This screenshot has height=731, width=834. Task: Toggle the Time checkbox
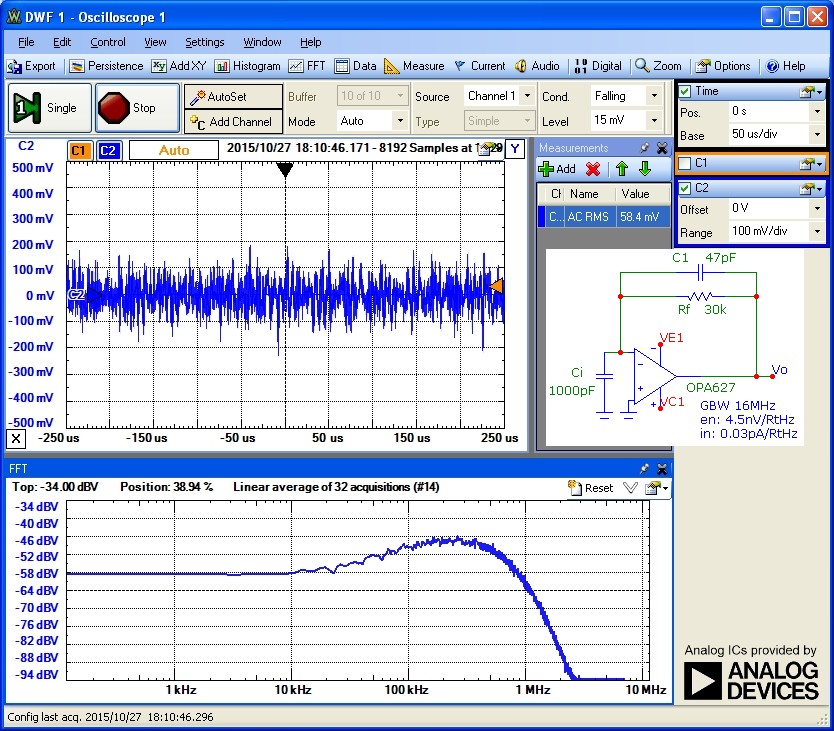pyautogui.click(x=685, y=91)
